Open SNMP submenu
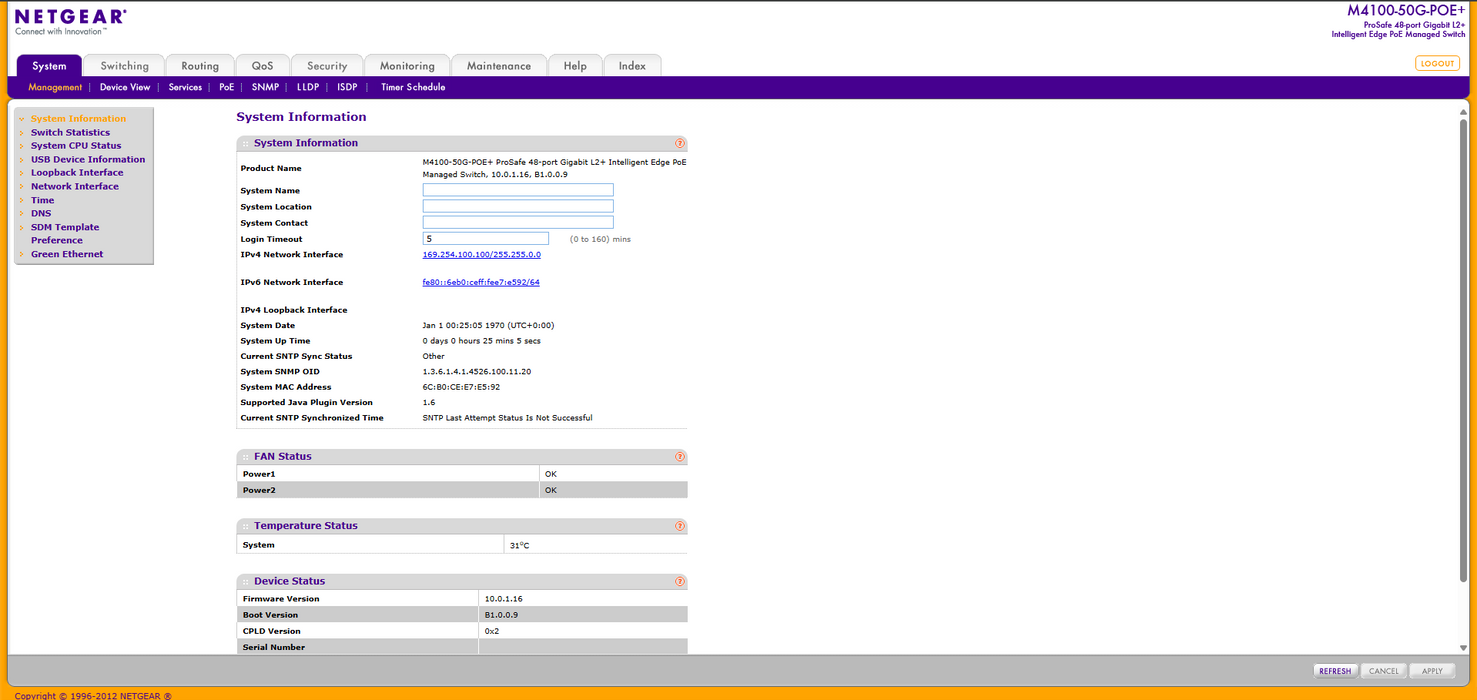1477x700 pixels. click(265, 87)
